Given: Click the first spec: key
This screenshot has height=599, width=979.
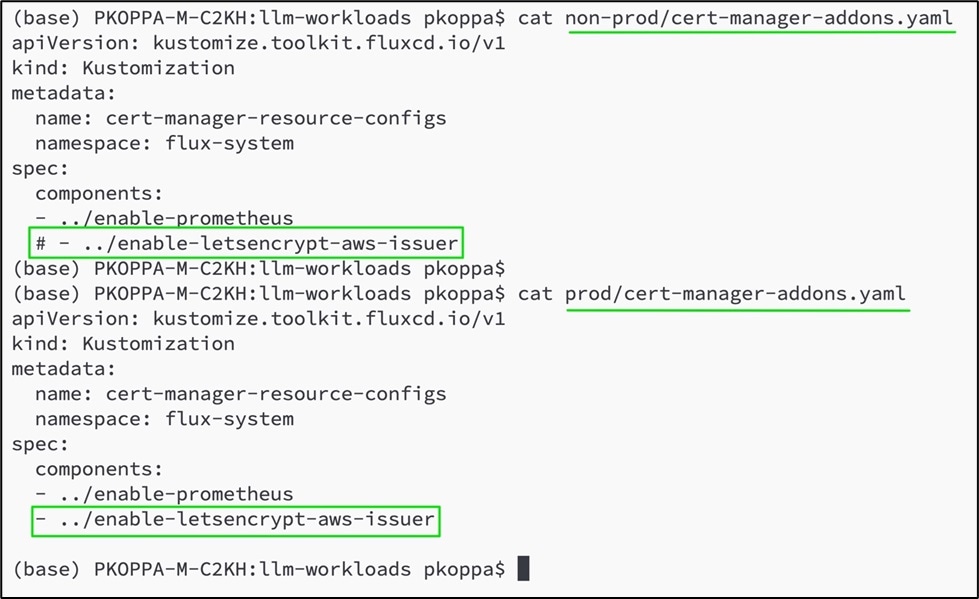Looking at the screenshot, I should [x=40, y=169].
